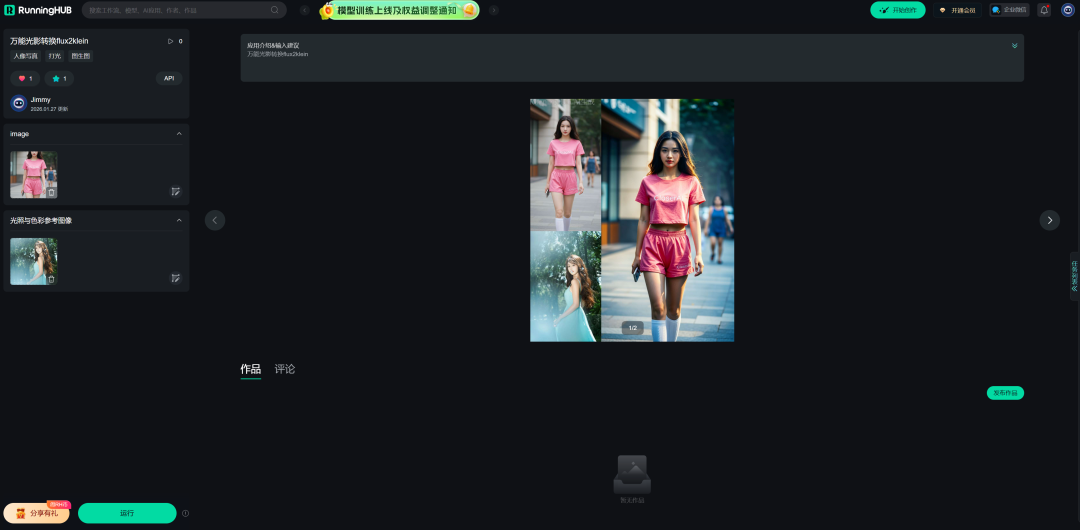Edit the image section's picture
This screenshot has width=1080, height=530.
176,192
